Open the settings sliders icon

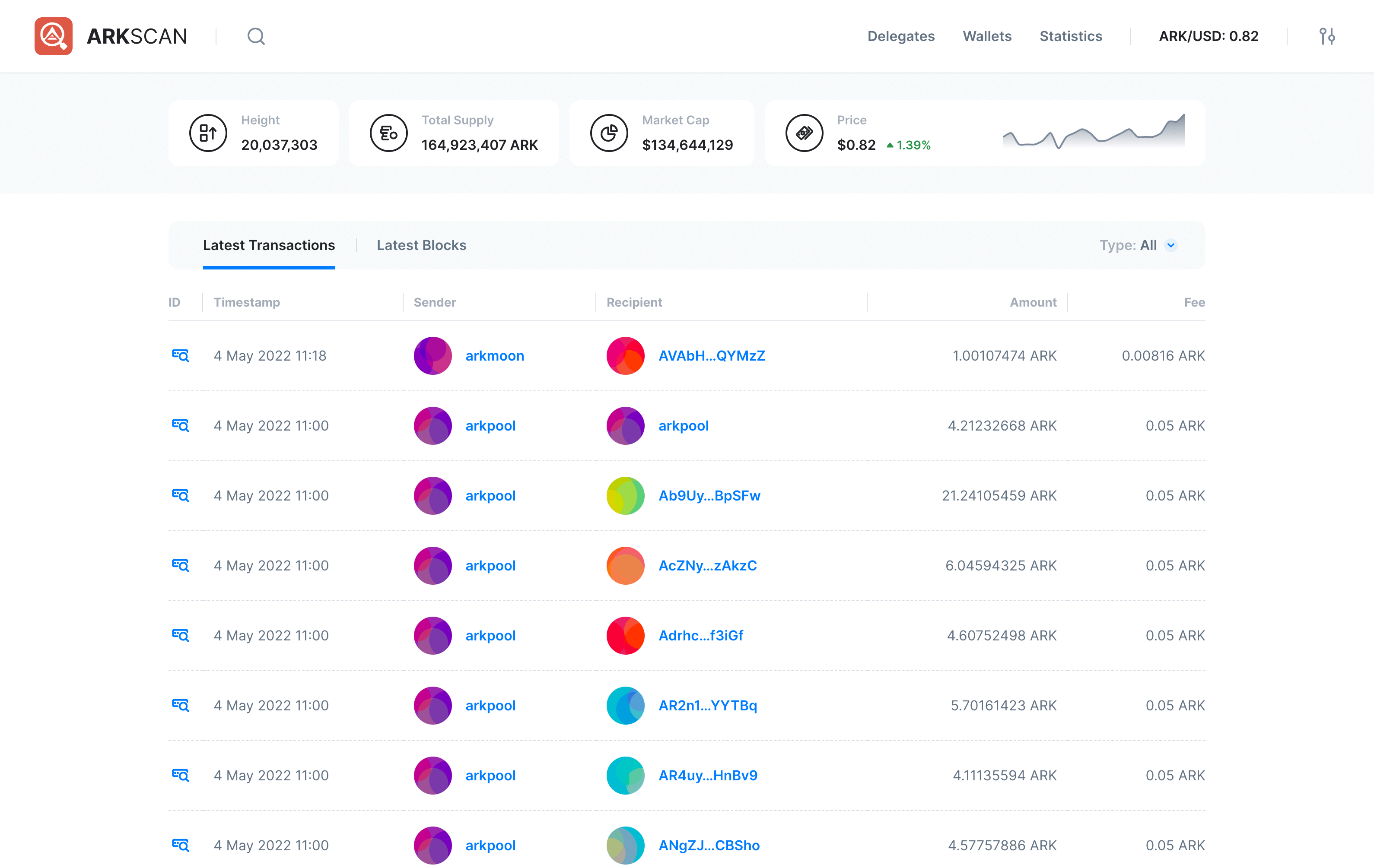point(1326,37)
